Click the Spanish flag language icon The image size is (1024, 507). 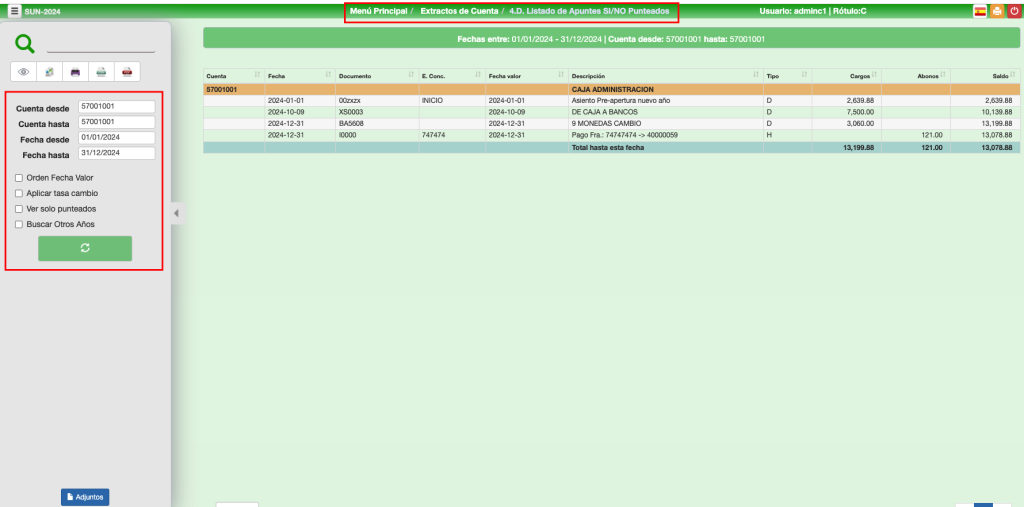[x=980, y=11]
